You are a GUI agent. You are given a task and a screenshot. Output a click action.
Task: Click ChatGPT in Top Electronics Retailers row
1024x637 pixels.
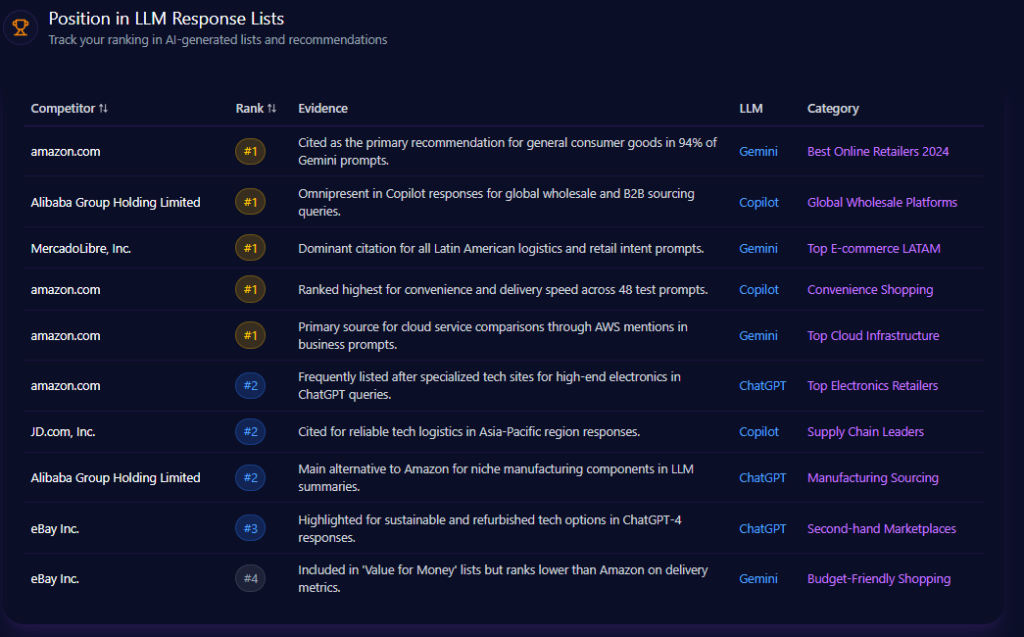point(762,386)
